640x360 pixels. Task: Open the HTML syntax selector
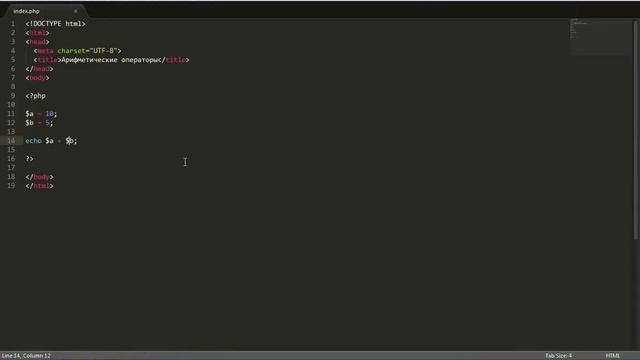(612, 356)
